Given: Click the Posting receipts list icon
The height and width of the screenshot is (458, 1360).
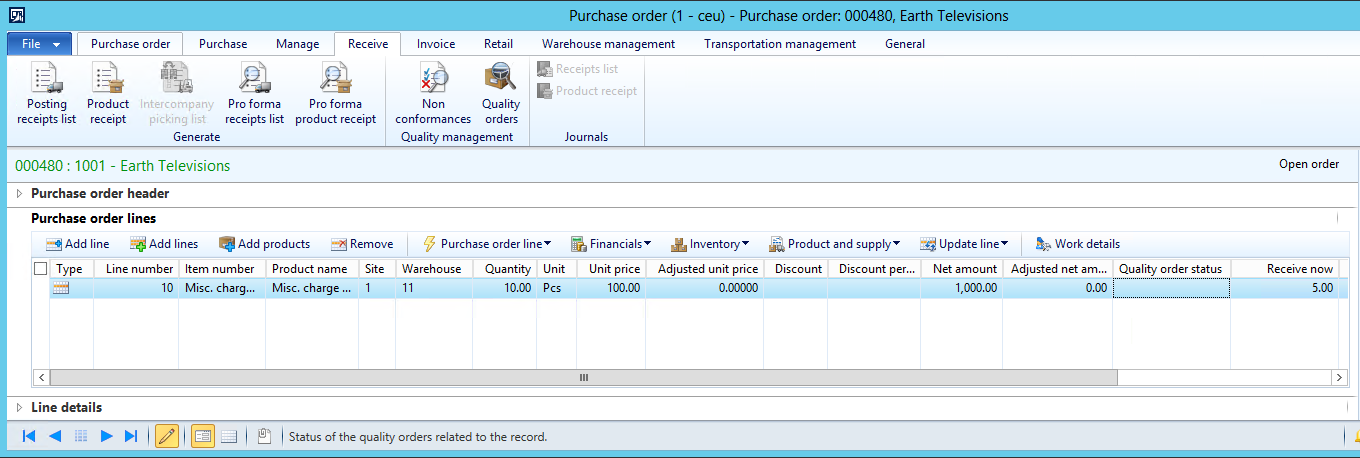Looking at the screenshot, I should pos(46,78).
